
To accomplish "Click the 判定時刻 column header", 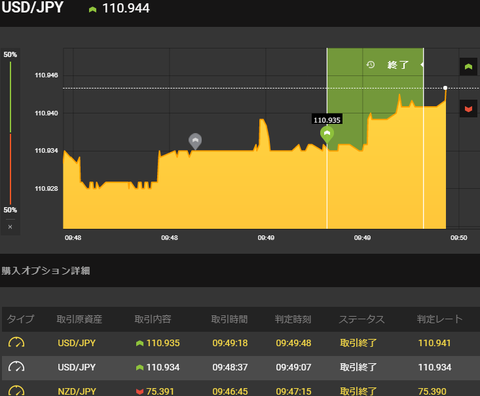I will coord(293,319).
